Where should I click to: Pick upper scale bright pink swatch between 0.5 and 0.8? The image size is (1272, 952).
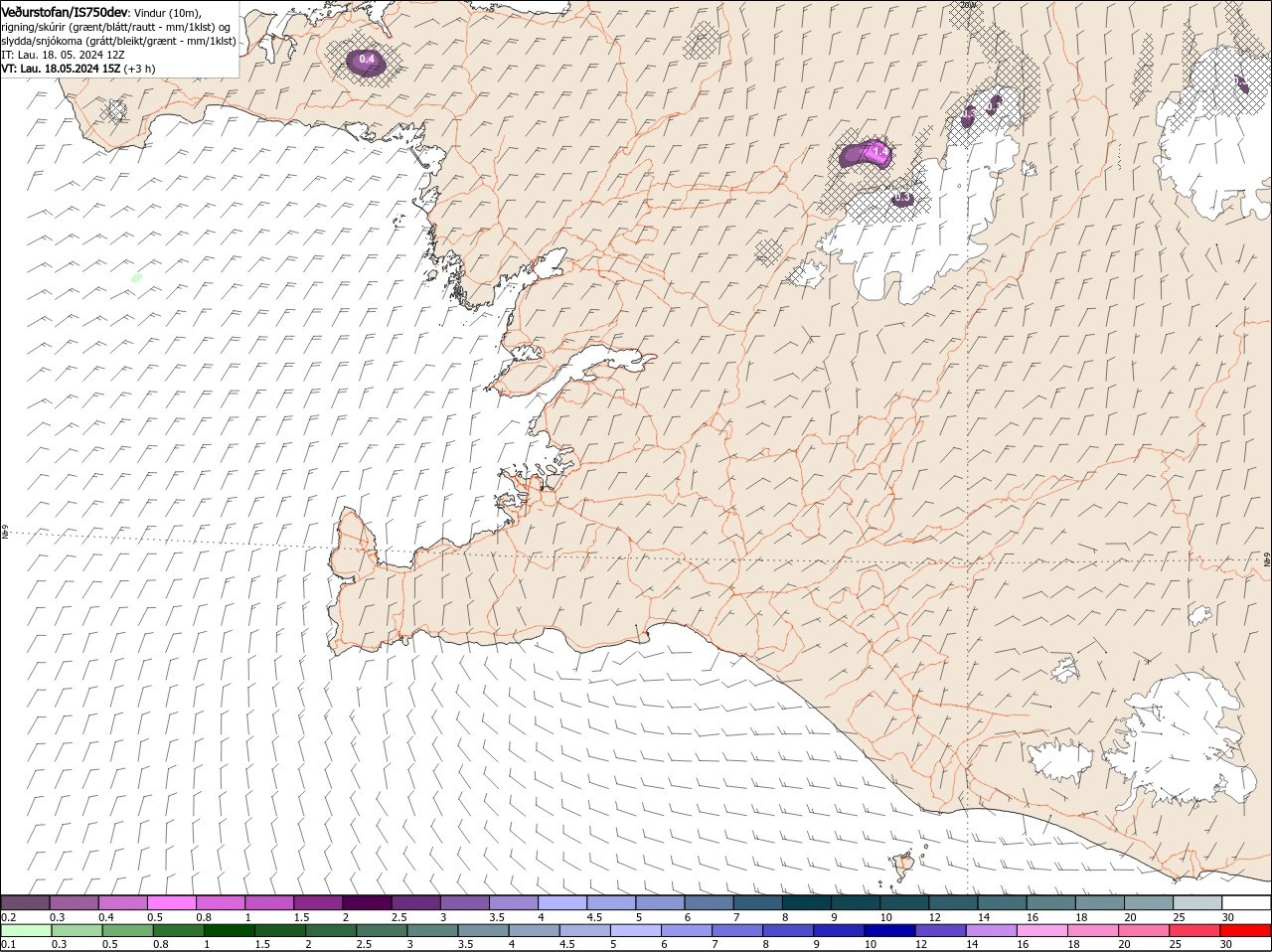coord(171,903)
